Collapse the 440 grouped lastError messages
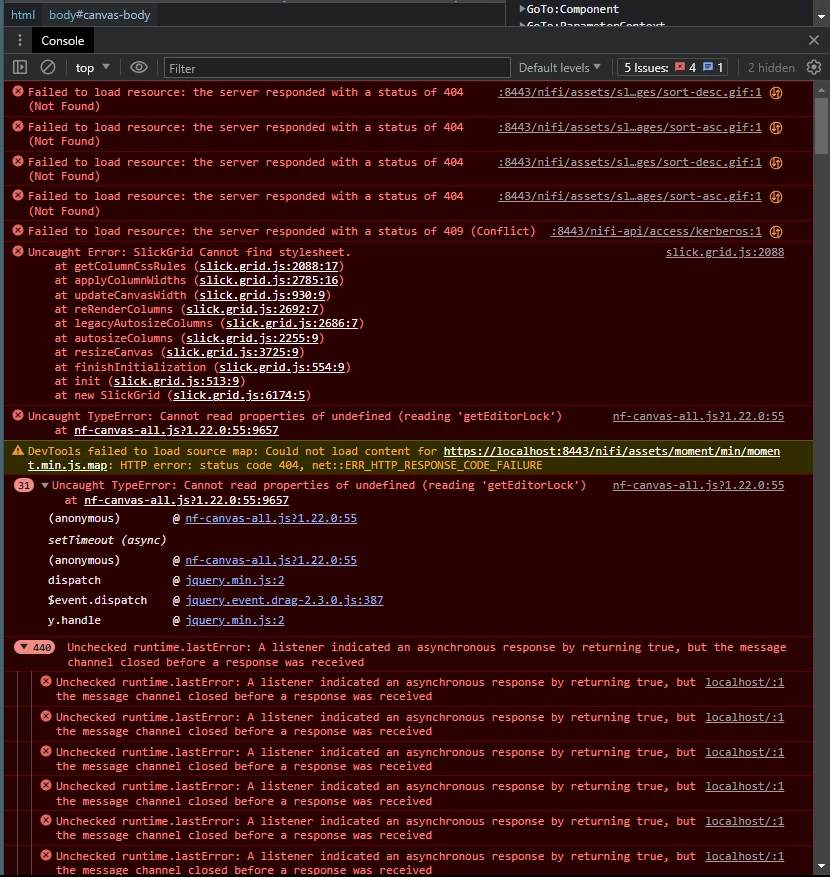 (24, 647)
